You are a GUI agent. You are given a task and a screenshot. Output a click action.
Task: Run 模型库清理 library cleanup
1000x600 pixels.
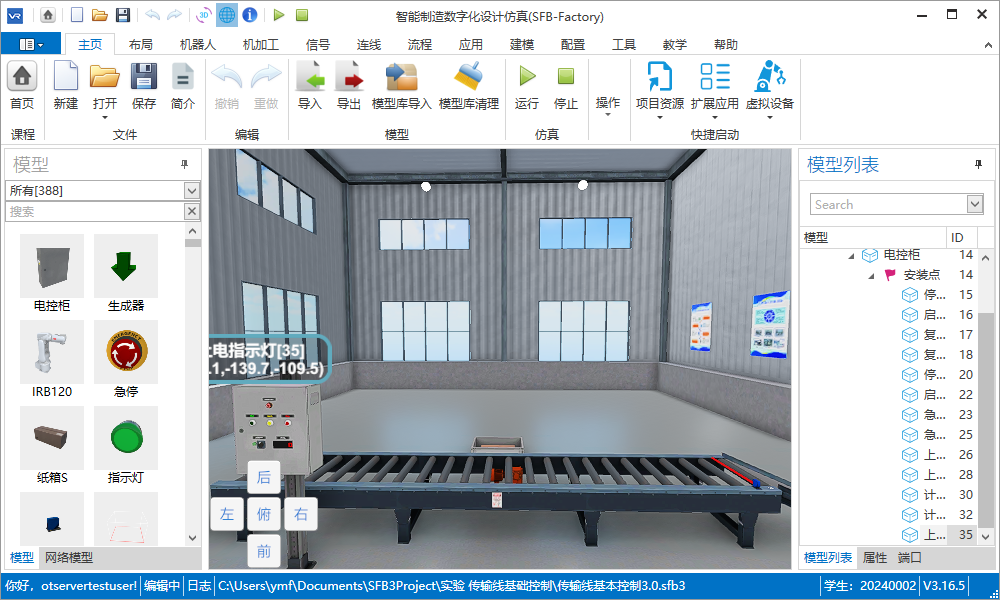(469, 77)
